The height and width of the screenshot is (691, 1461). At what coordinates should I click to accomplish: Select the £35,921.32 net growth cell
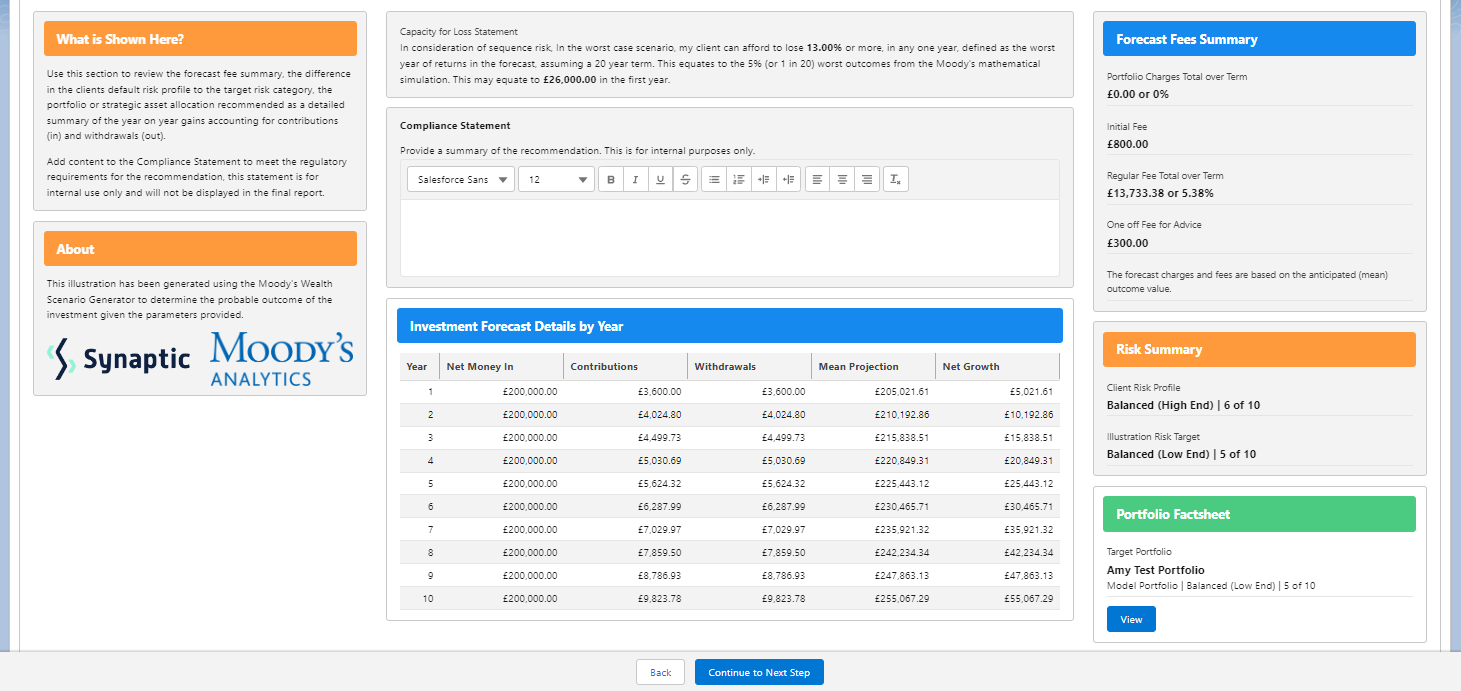click(997, 529)
